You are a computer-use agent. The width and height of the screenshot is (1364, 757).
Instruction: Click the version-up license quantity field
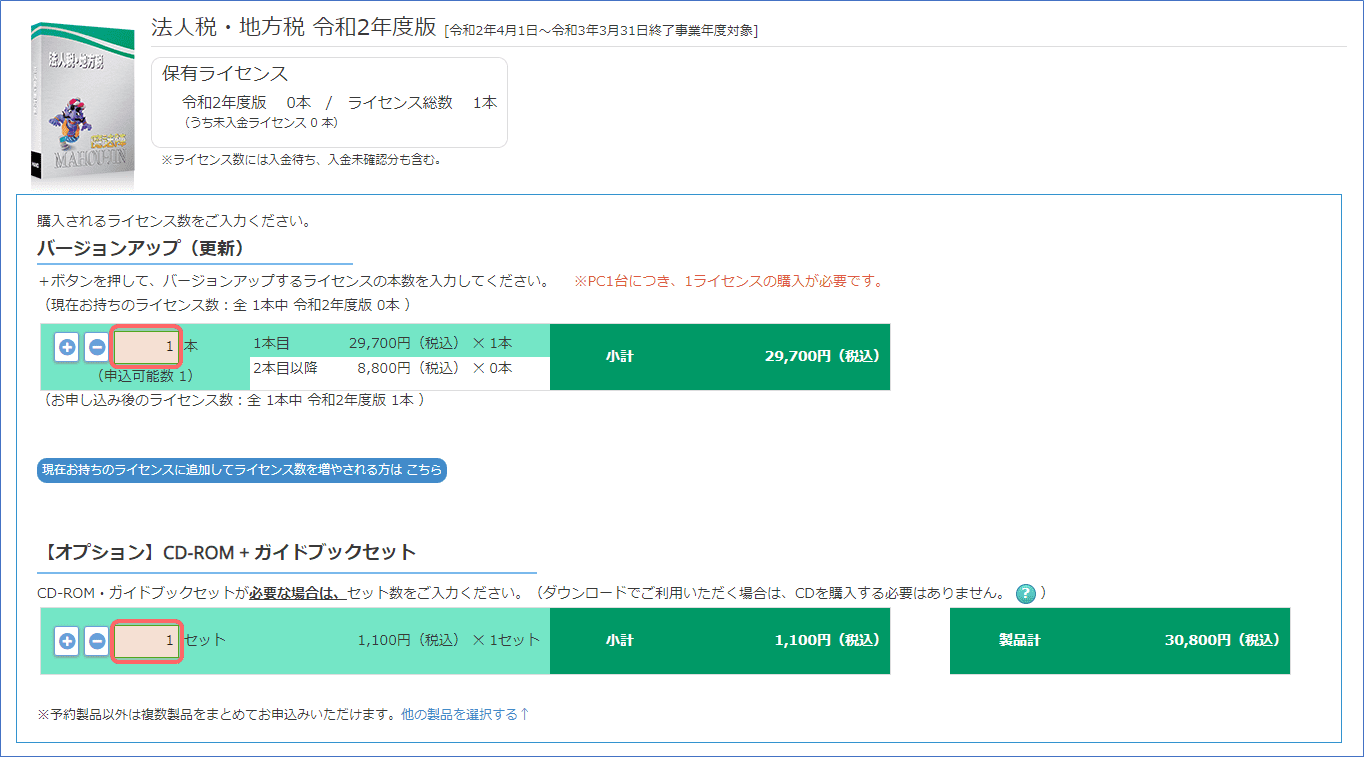pyautogui.click(x=147, y=347)
